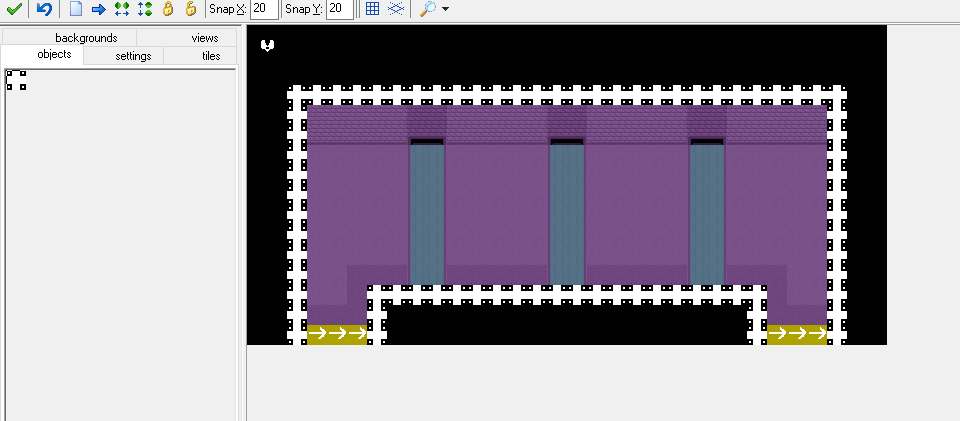Select the objects tab
The image size is (960, 421).
[x=54, y=55]
